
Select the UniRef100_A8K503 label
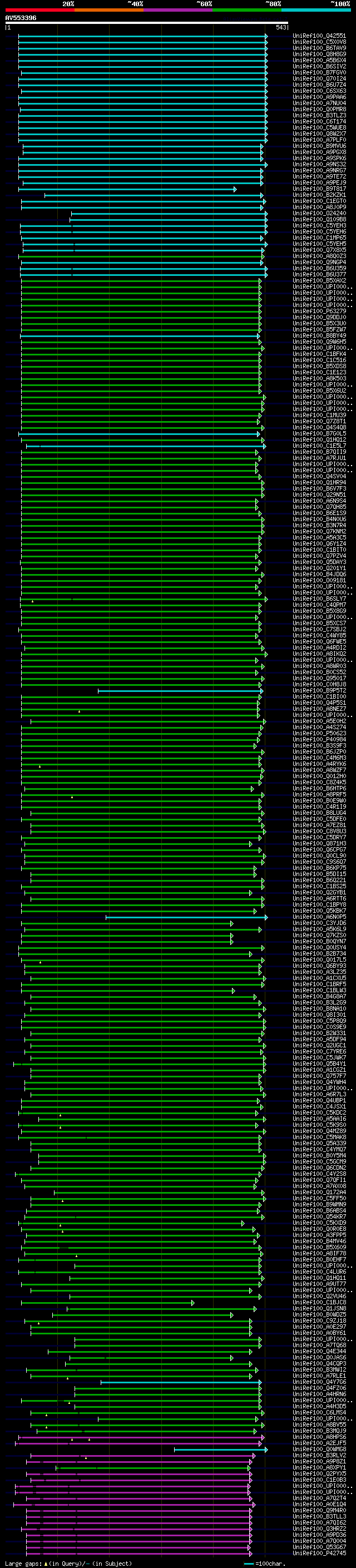pyautogui.click(x=319, y=379)
